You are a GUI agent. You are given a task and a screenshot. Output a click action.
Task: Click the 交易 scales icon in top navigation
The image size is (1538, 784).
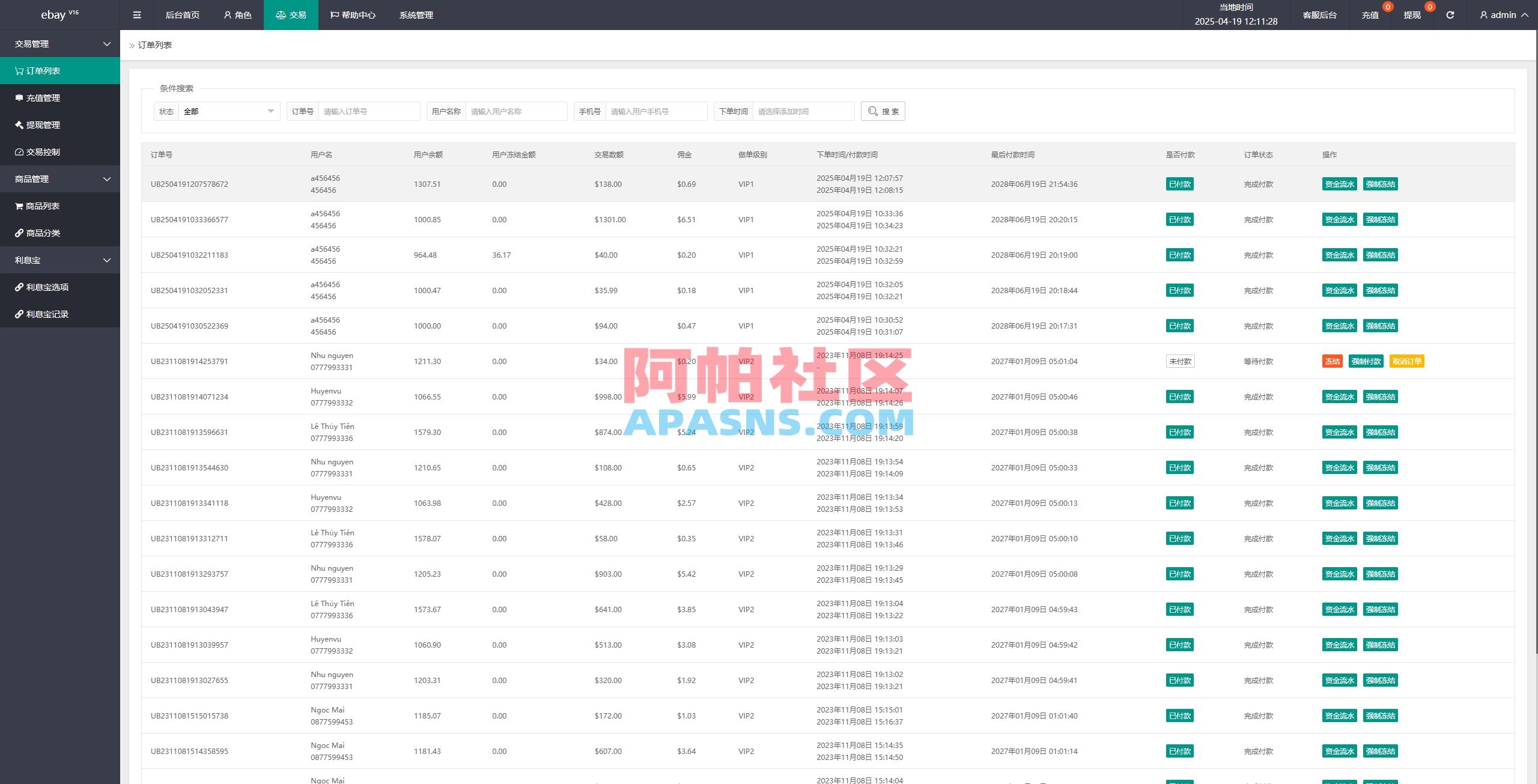(280, 14)
